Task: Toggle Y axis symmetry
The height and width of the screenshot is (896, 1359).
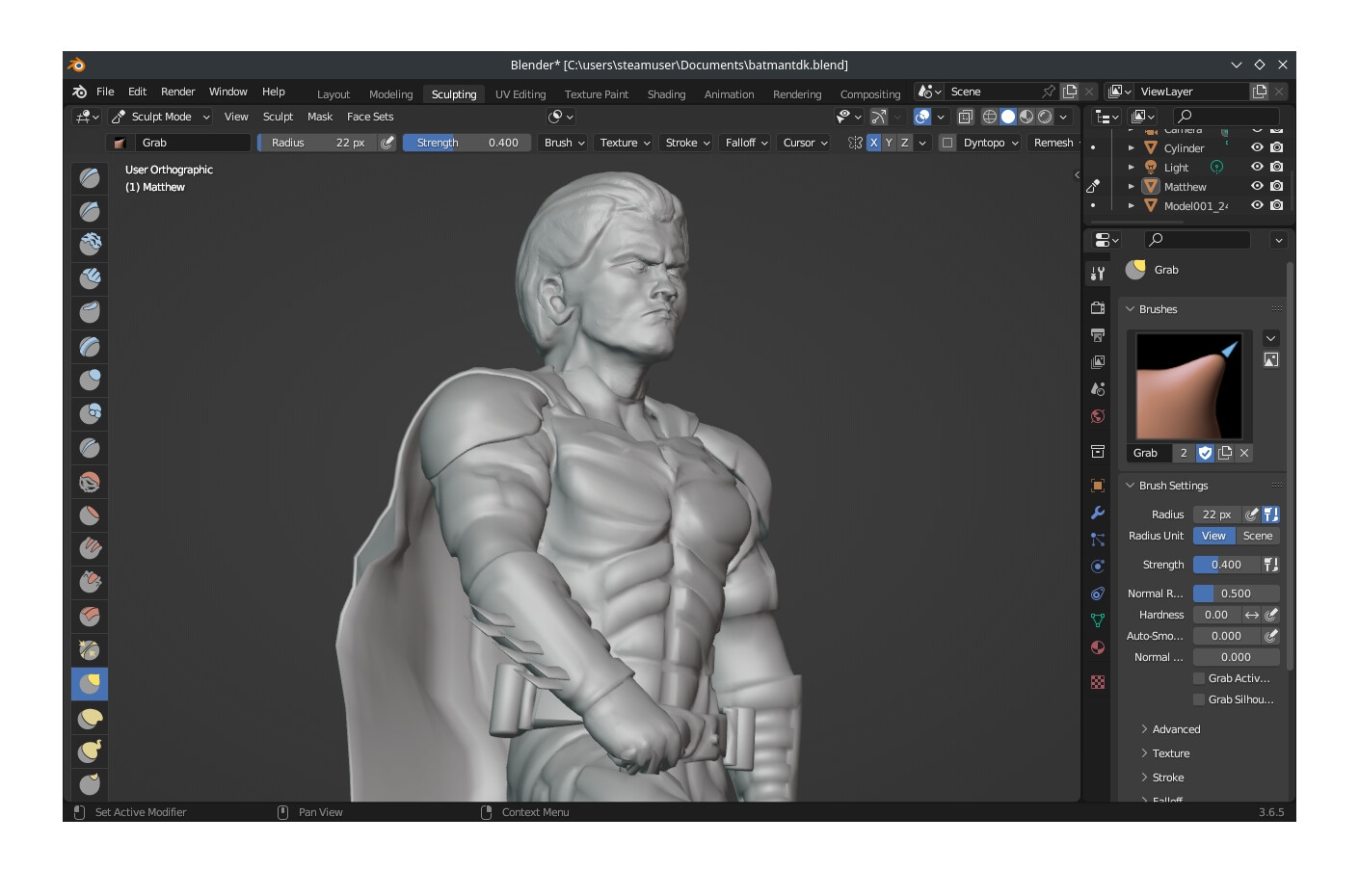Action: coord(890,143)
